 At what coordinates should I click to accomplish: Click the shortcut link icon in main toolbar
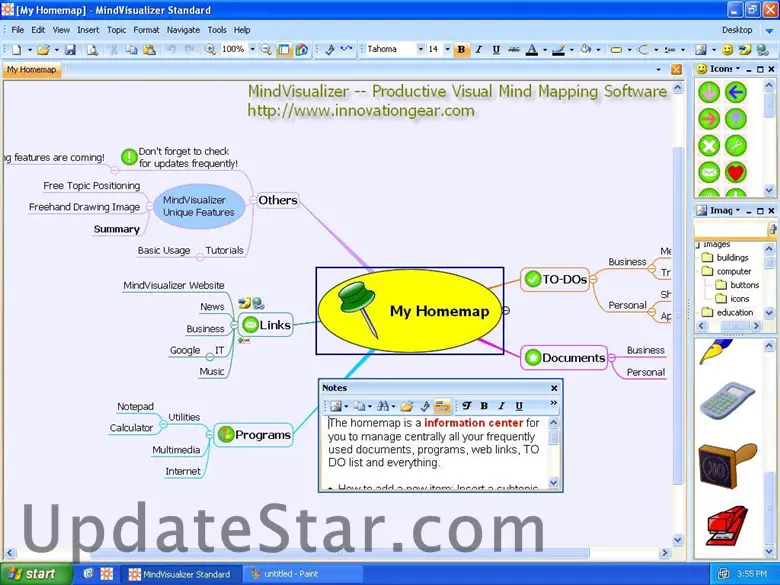pyautogui.click(x=745, y=49)
